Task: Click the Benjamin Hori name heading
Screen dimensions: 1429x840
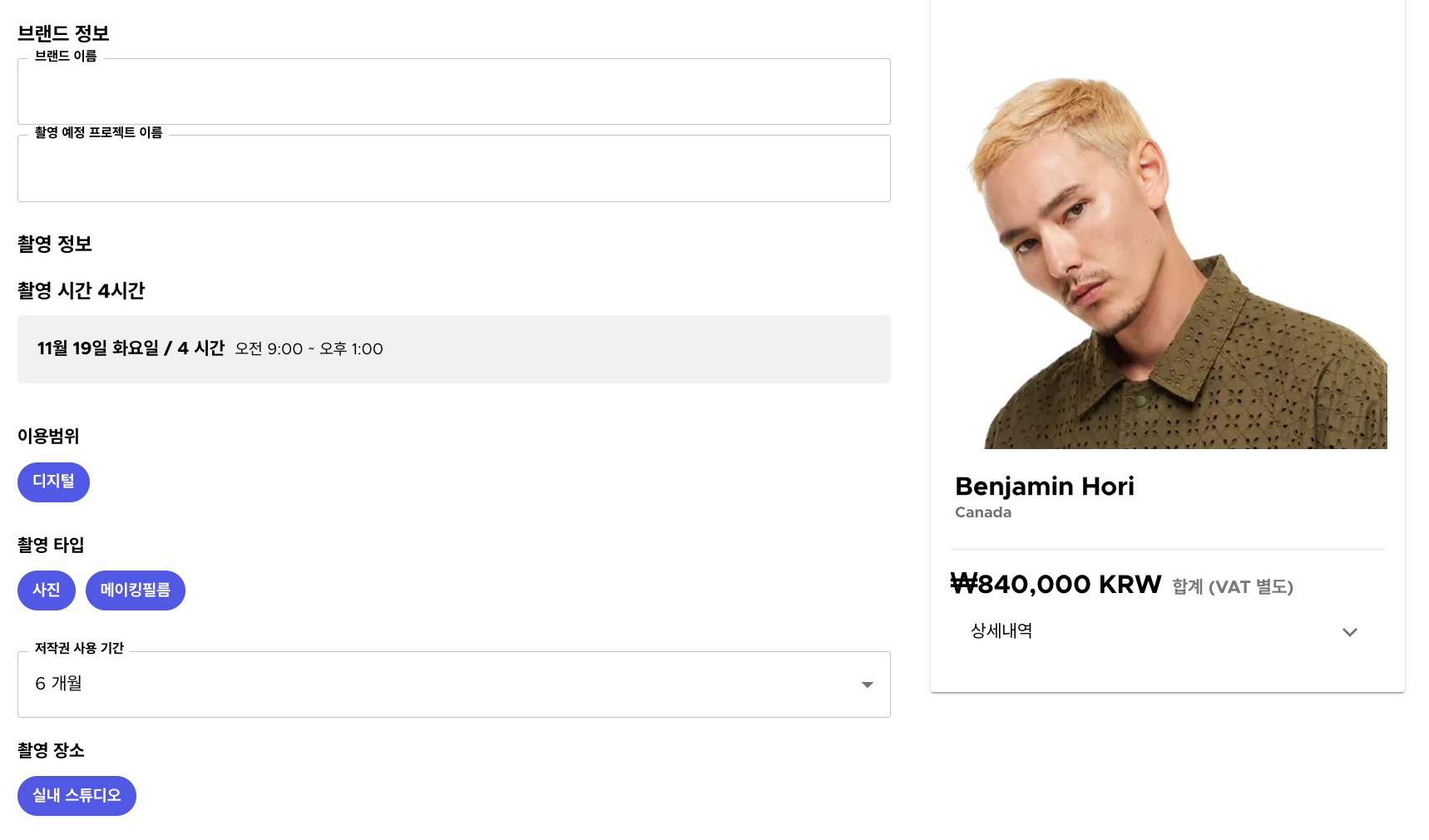Action: click(1045, 487)
